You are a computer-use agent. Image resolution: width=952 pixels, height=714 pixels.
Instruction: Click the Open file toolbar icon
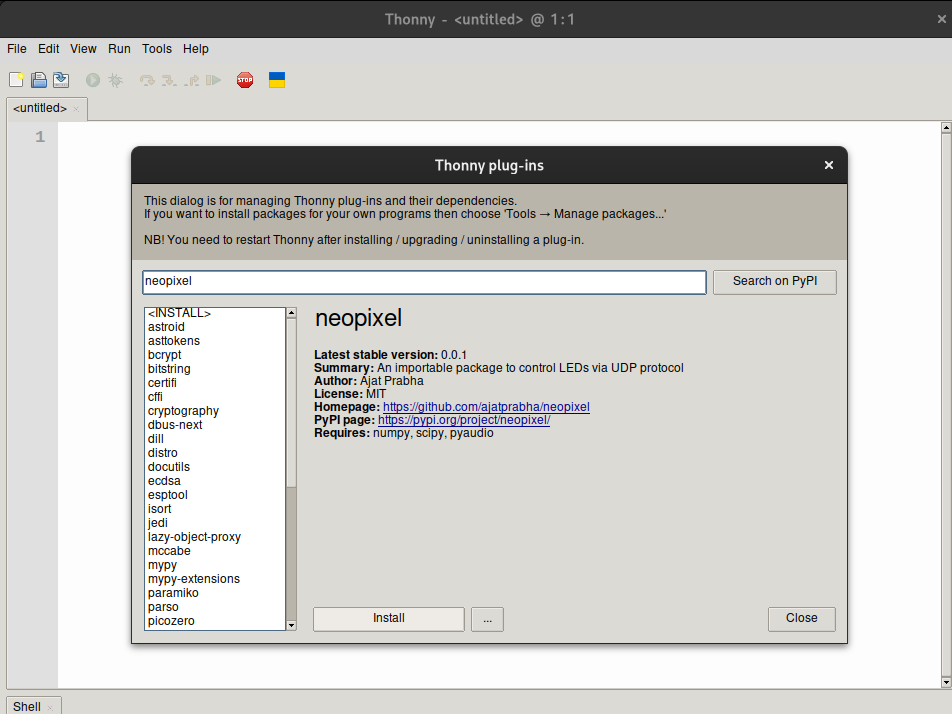click(x=39, y=80)
